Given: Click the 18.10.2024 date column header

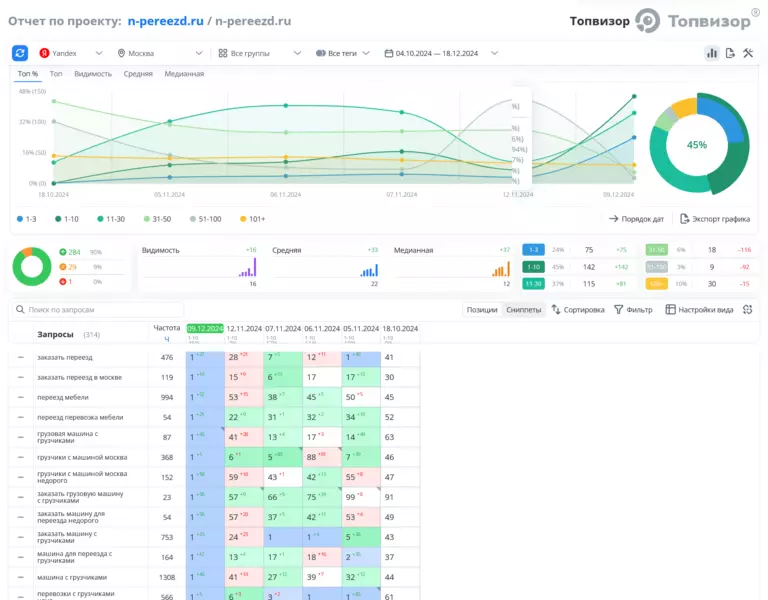Looking at the screenshot, I should point(400,328).
